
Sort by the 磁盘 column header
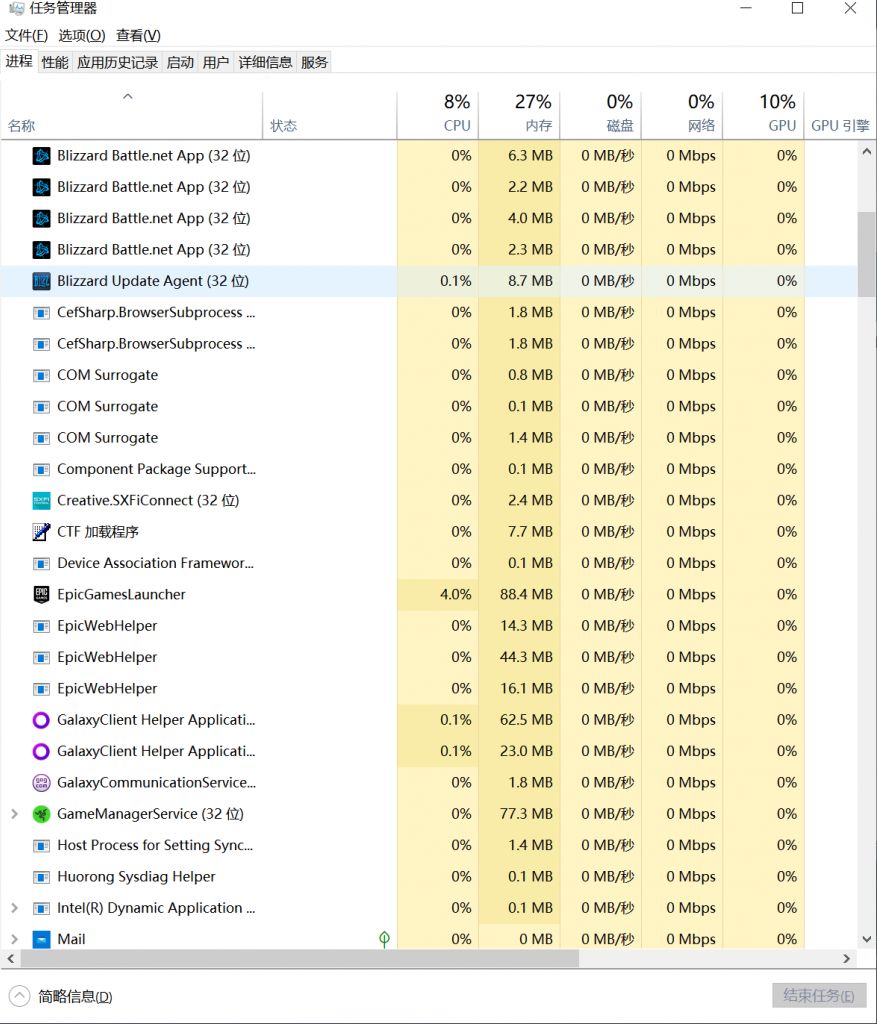[601, 116]
